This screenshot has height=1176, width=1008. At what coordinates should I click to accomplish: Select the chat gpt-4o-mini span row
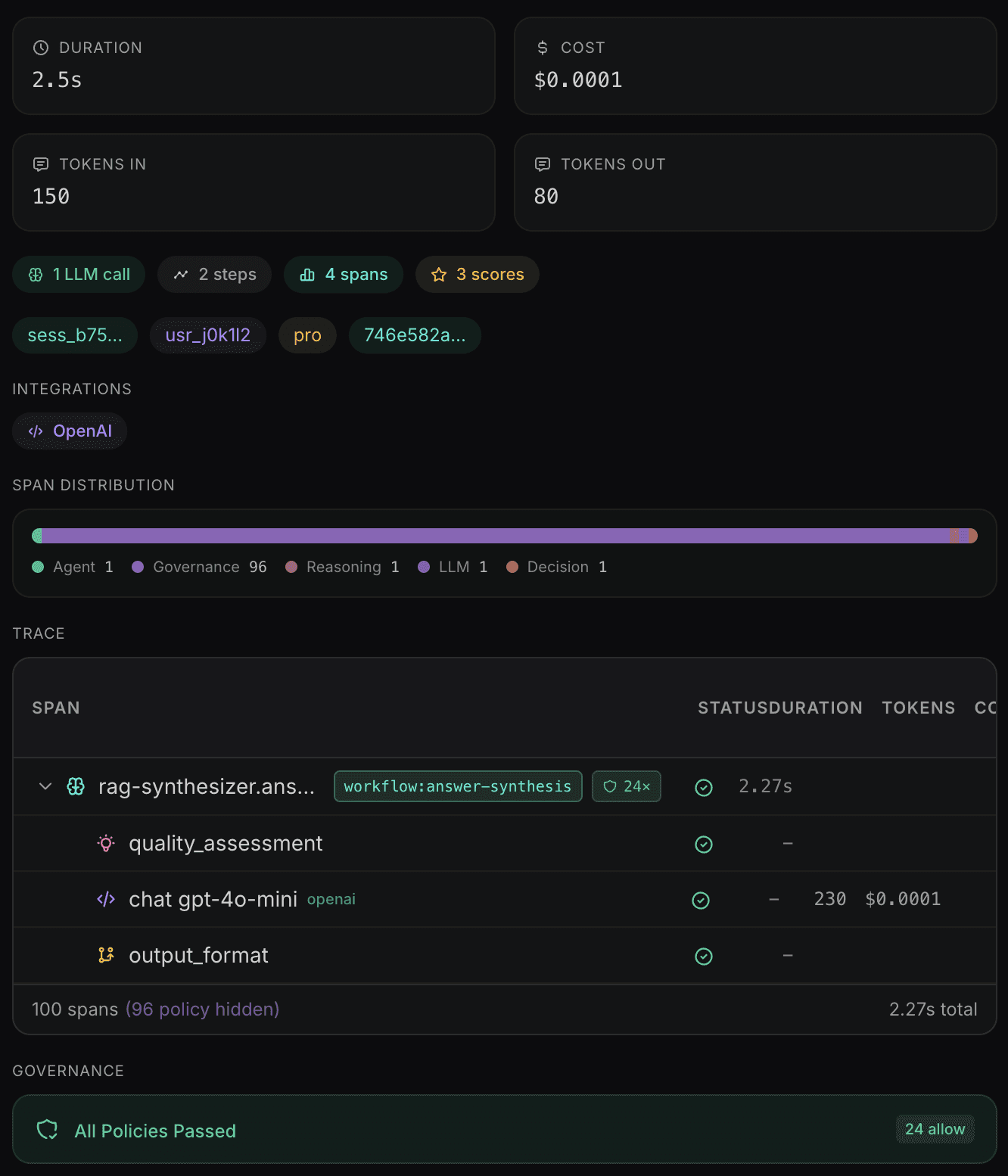[x=504, y=899]
